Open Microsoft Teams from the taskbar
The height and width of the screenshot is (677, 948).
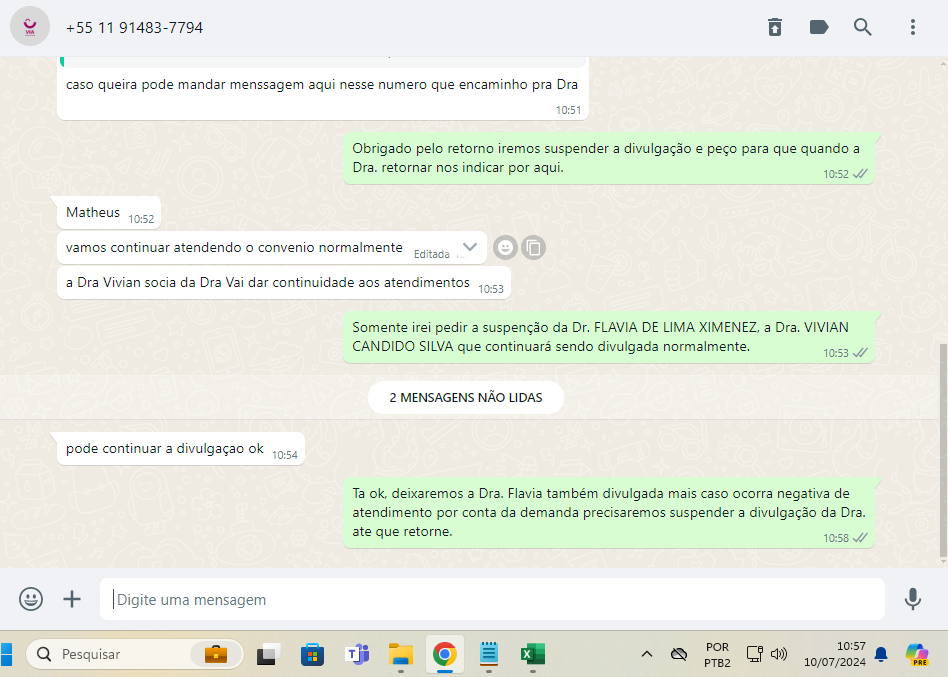coord(357,655)
